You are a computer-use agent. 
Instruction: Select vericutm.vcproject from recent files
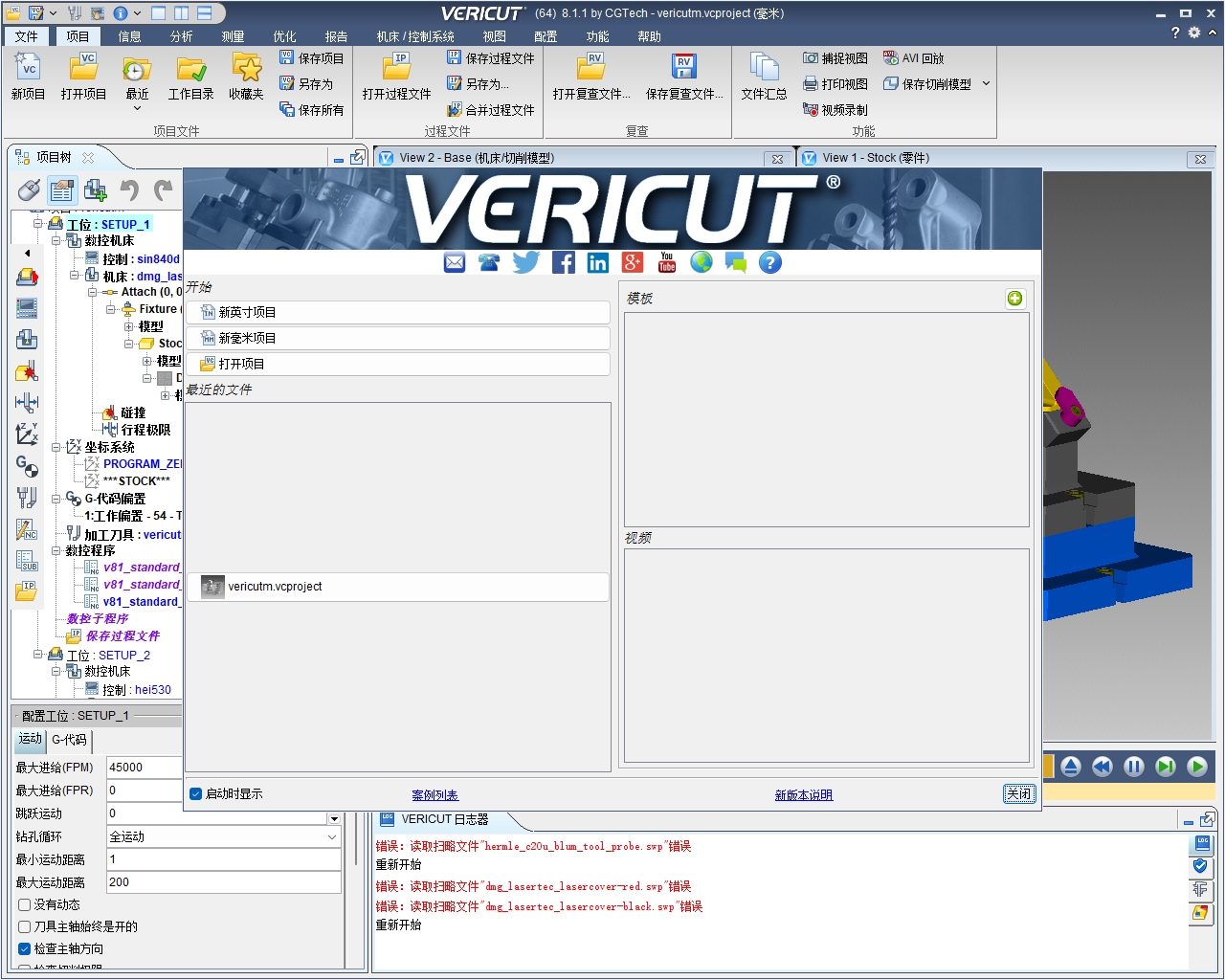click(278, 587)
